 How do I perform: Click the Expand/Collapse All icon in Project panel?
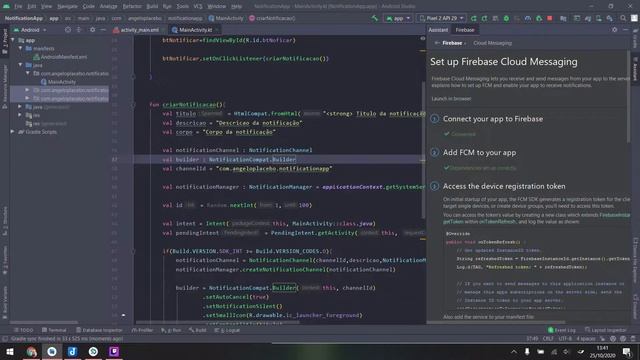pyautogui.click(x=79, y=30)
